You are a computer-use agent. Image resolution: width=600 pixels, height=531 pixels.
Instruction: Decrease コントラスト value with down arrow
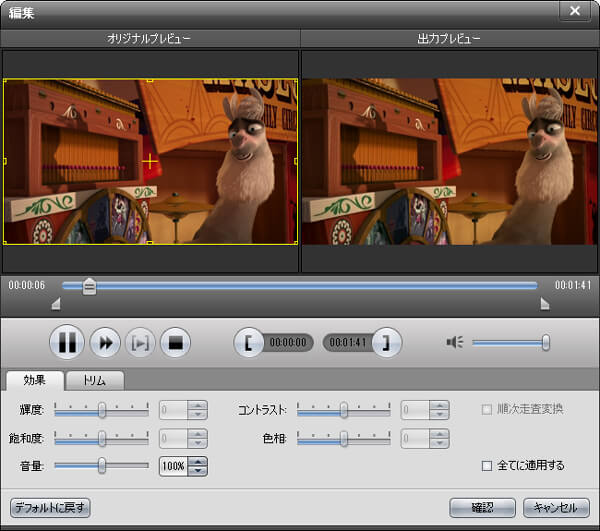439,415
